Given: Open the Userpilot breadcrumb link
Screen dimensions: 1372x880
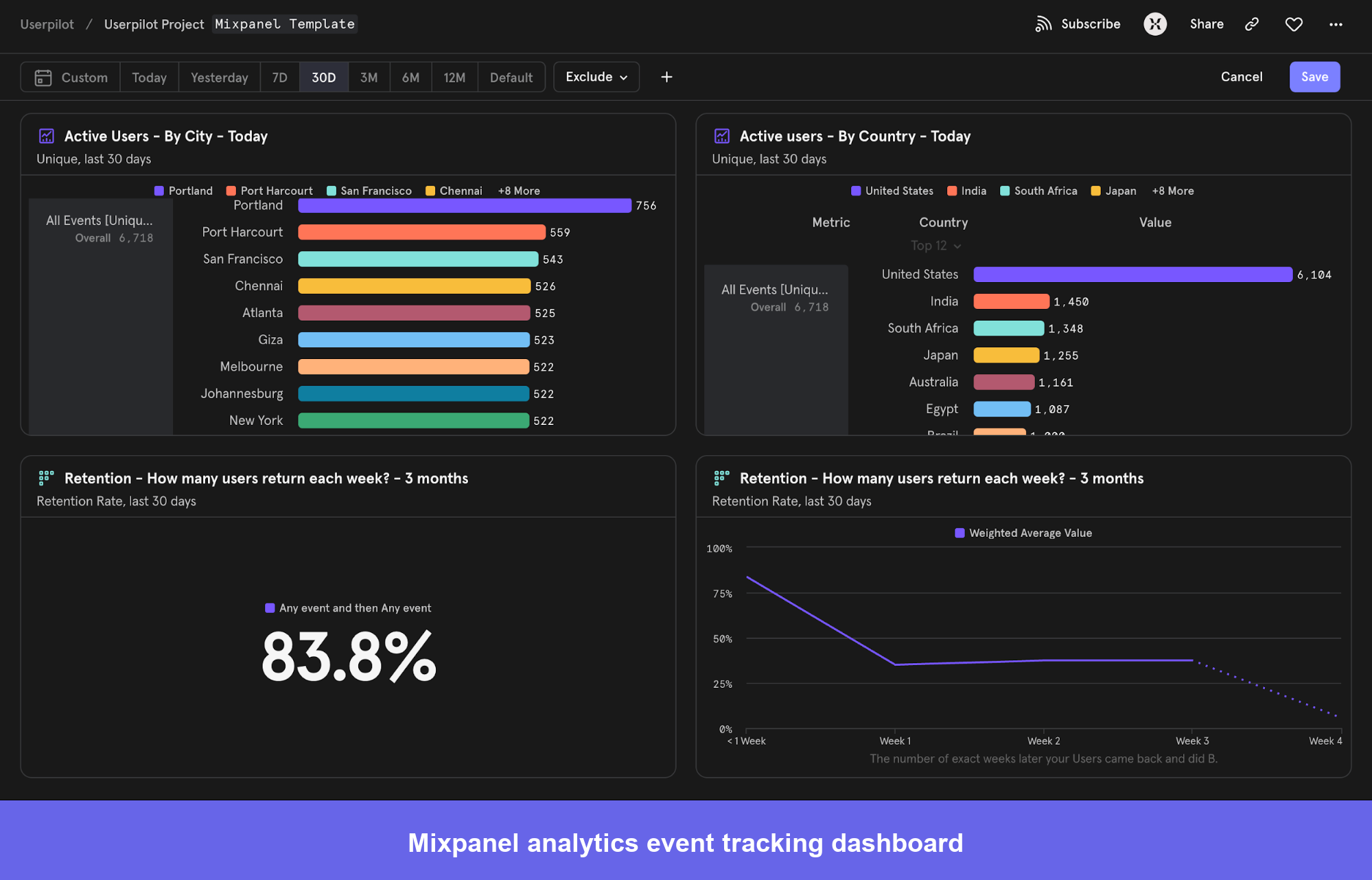Looking at the screenshot, I should point(46,24).
